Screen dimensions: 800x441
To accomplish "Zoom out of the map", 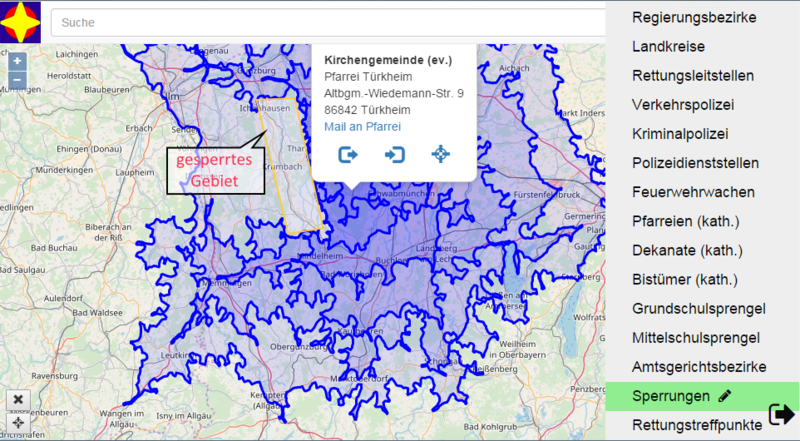I will (17, 78).
